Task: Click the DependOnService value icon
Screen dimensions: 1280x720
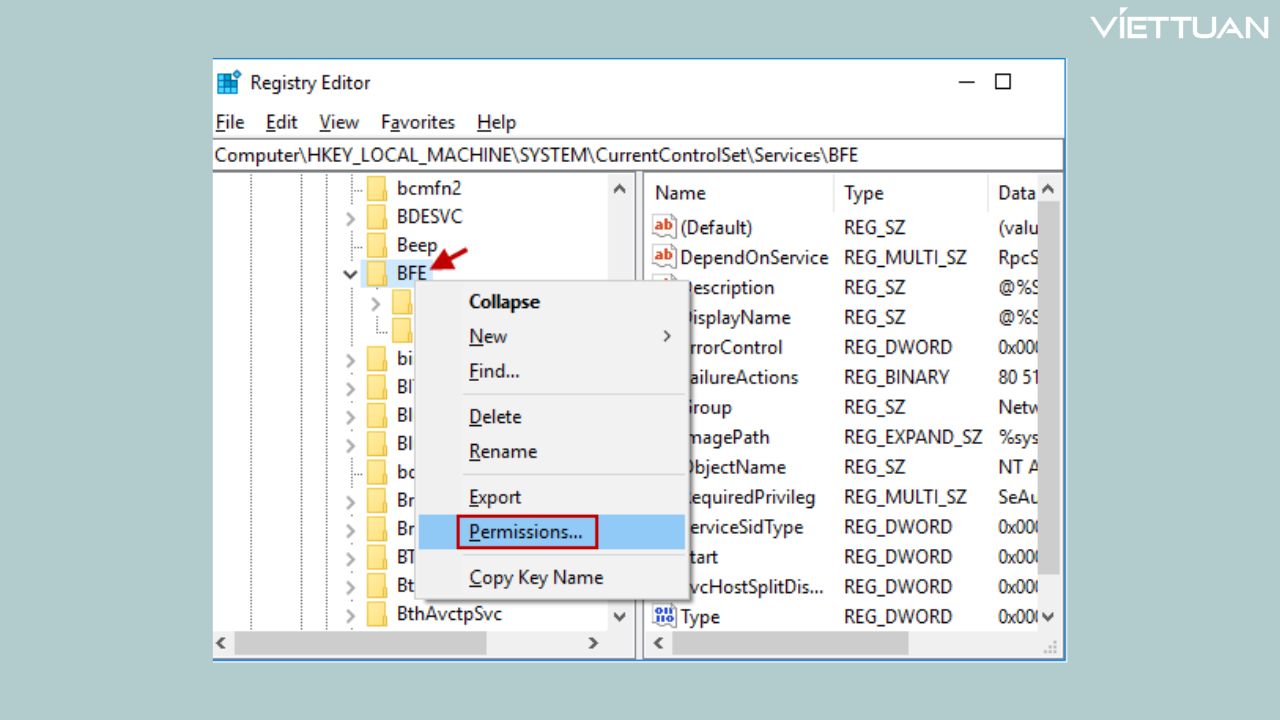Action: [664, 257]
